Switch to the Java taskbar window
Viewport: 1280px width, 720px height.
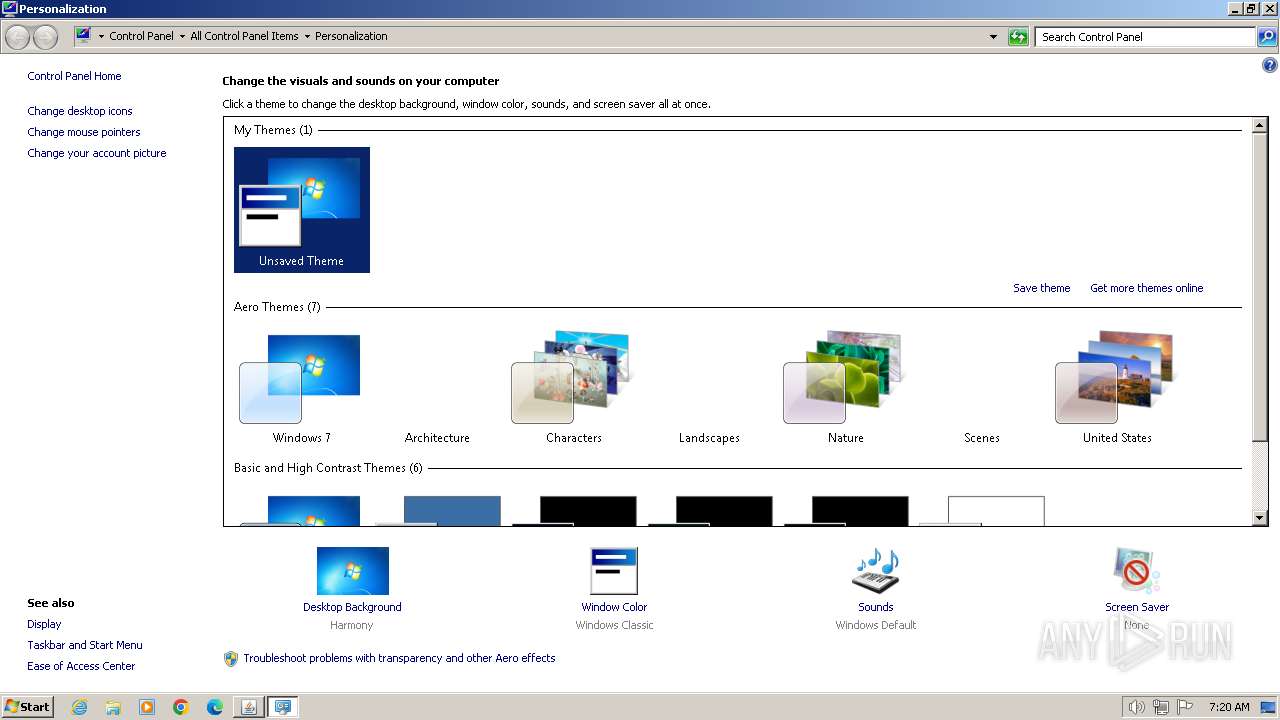coord(248,707)
